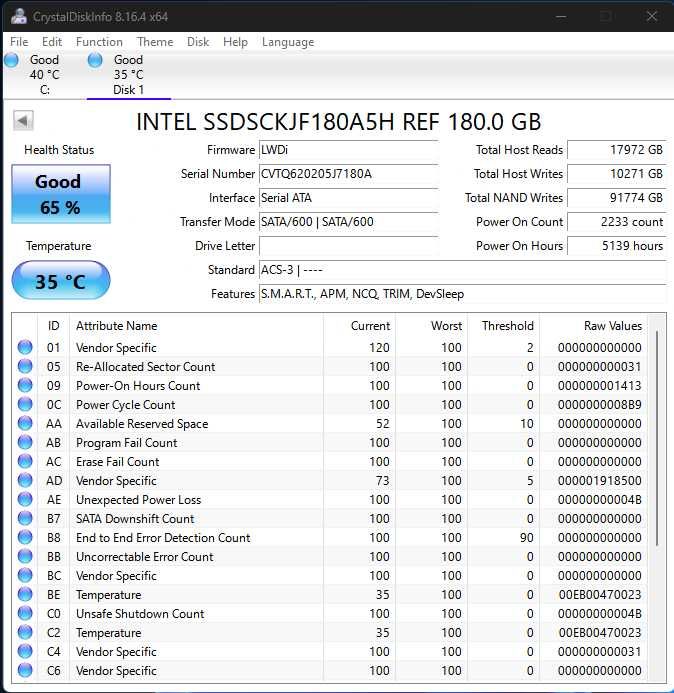
Task: Select the C: drive status orb
Action: pos(11,60)
